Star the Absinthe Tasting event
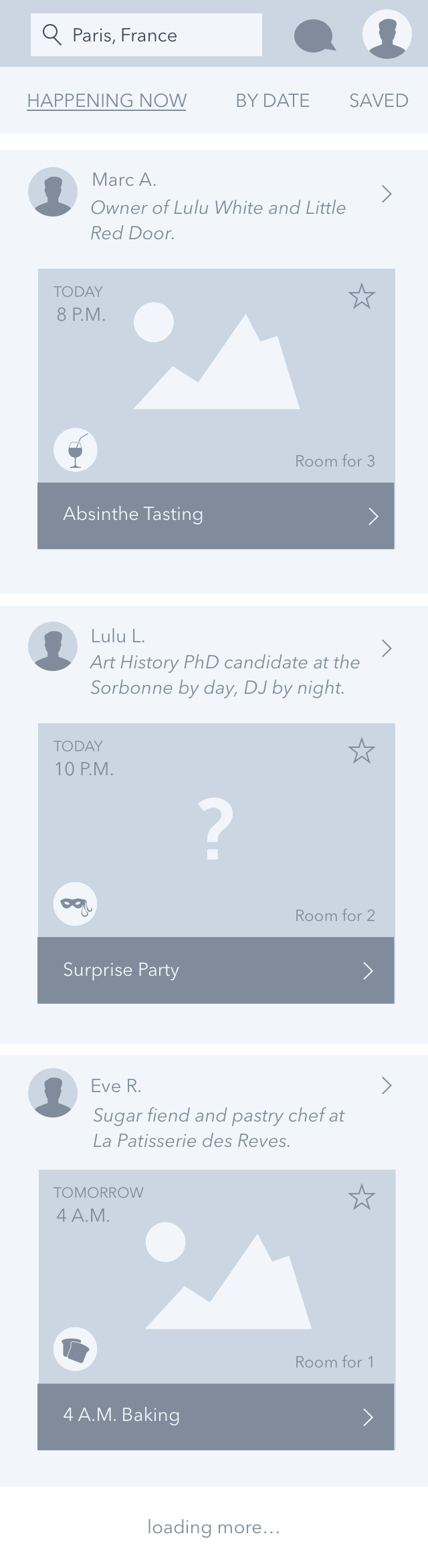This screenshot has width=428, height=1568. click(x=362, y=296)
